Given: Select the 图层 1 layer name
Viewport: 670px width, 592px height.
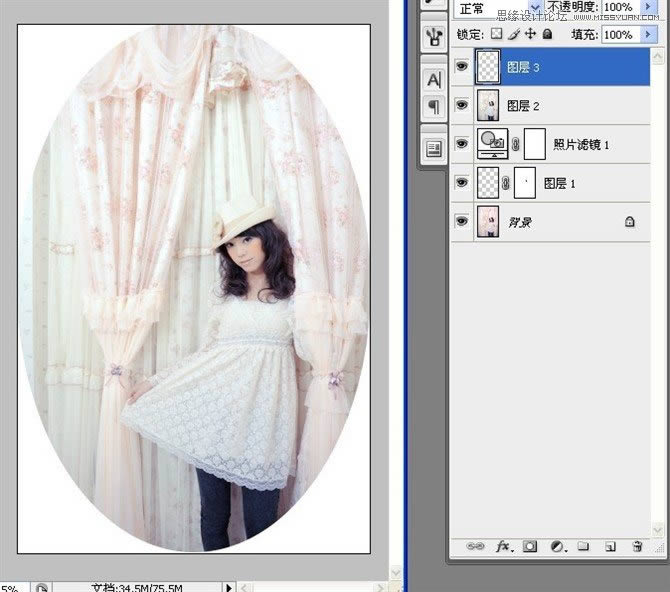Looking at the screenshot, I should pyautogui.click(x=559, y=184).
